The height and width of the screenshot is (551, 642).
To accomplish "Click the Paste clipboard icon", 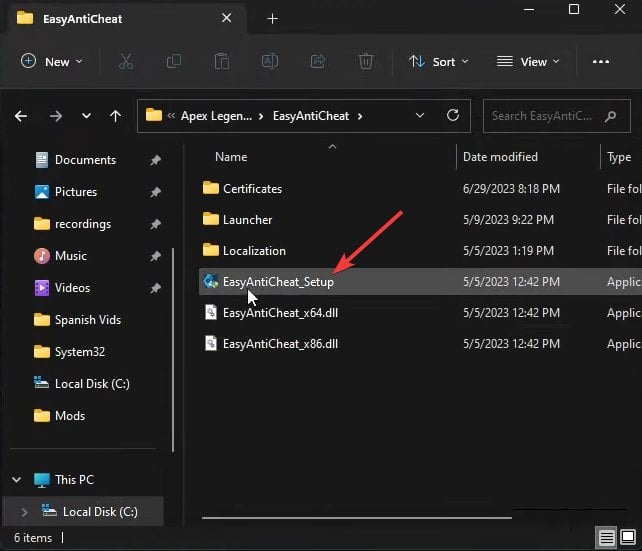I will (x=222, y=62).
